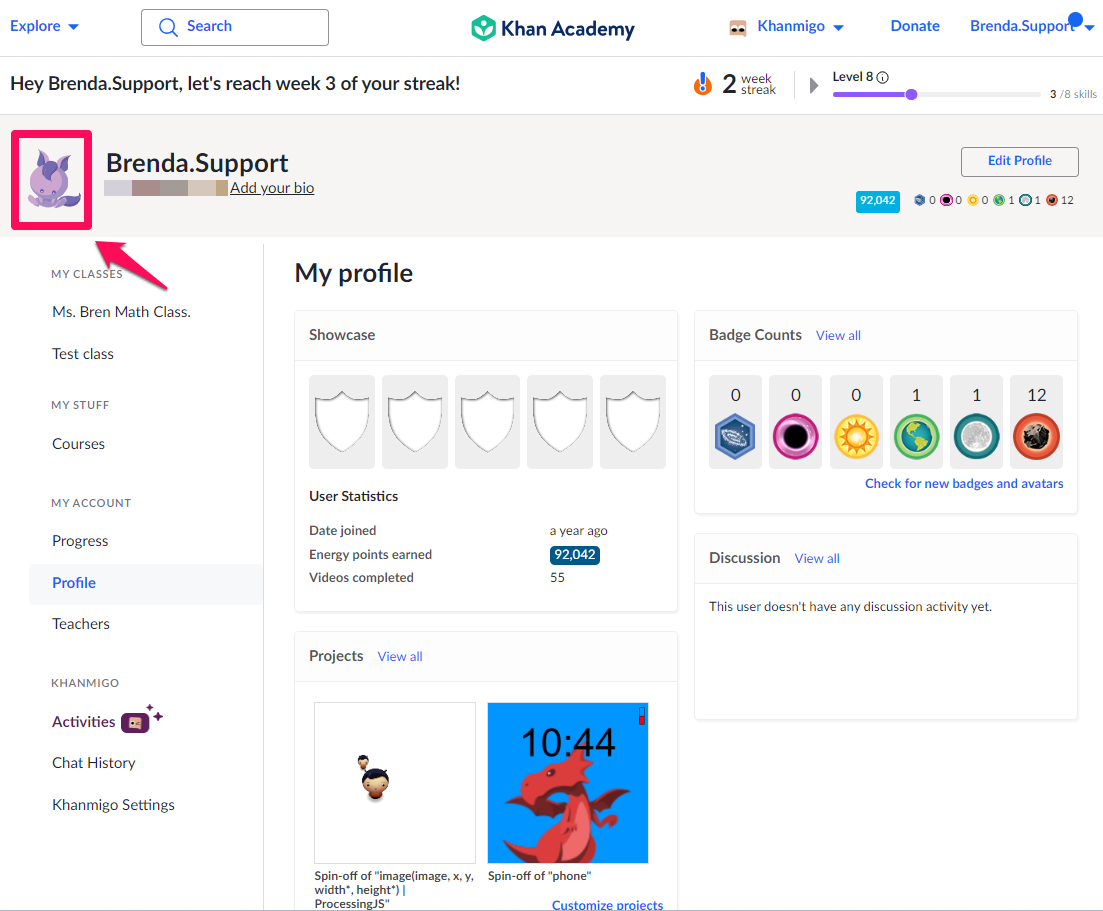1103x911 pixels.
Task: Click the Challenge Patch badge in Badge Counts
Action: pyautogui.click(x=735, y=436)
